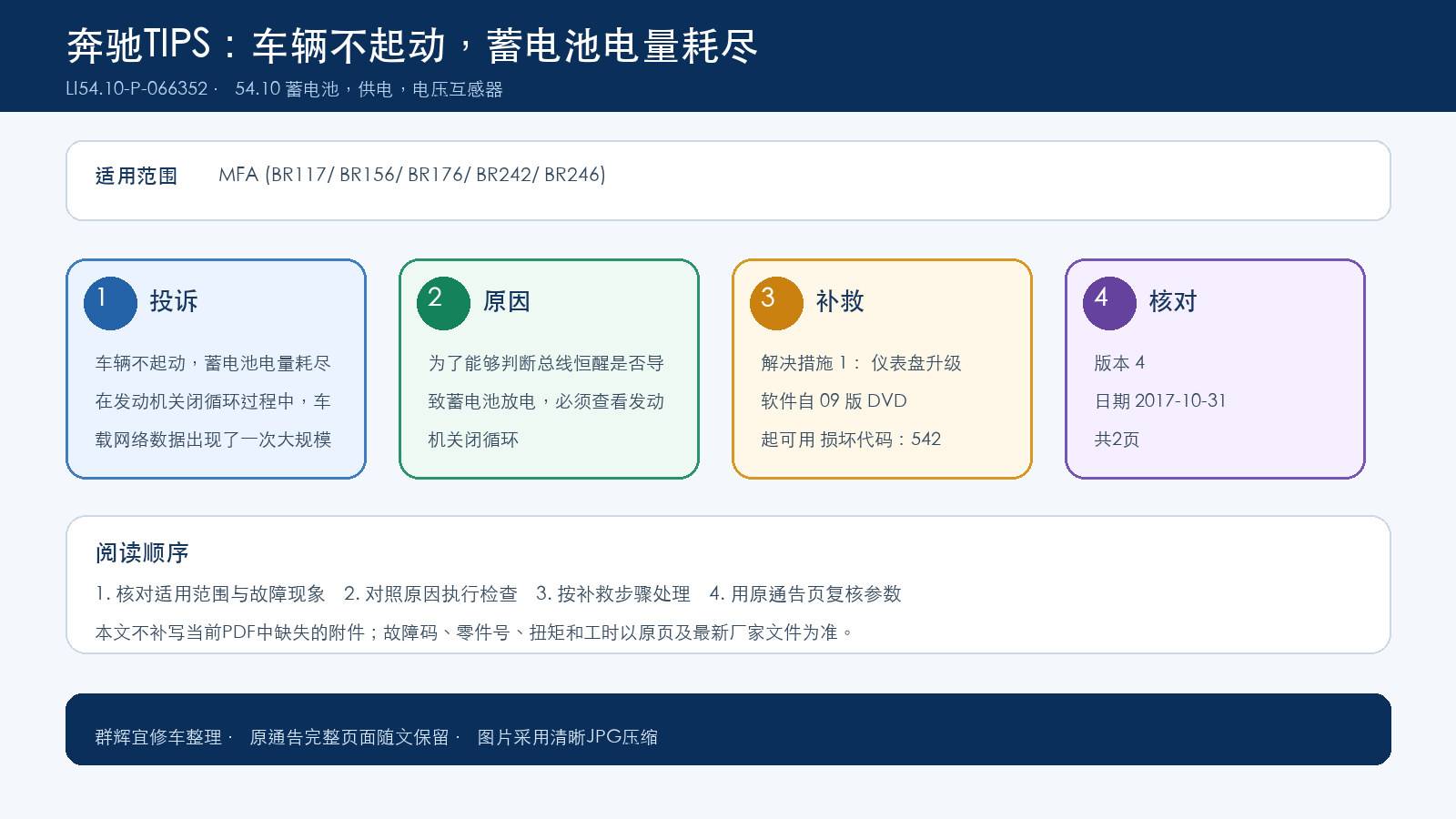This screenshot has height=819, width=1456.
Task: Click step 1. 核对适用范围与故障现象
Action: 210,594
